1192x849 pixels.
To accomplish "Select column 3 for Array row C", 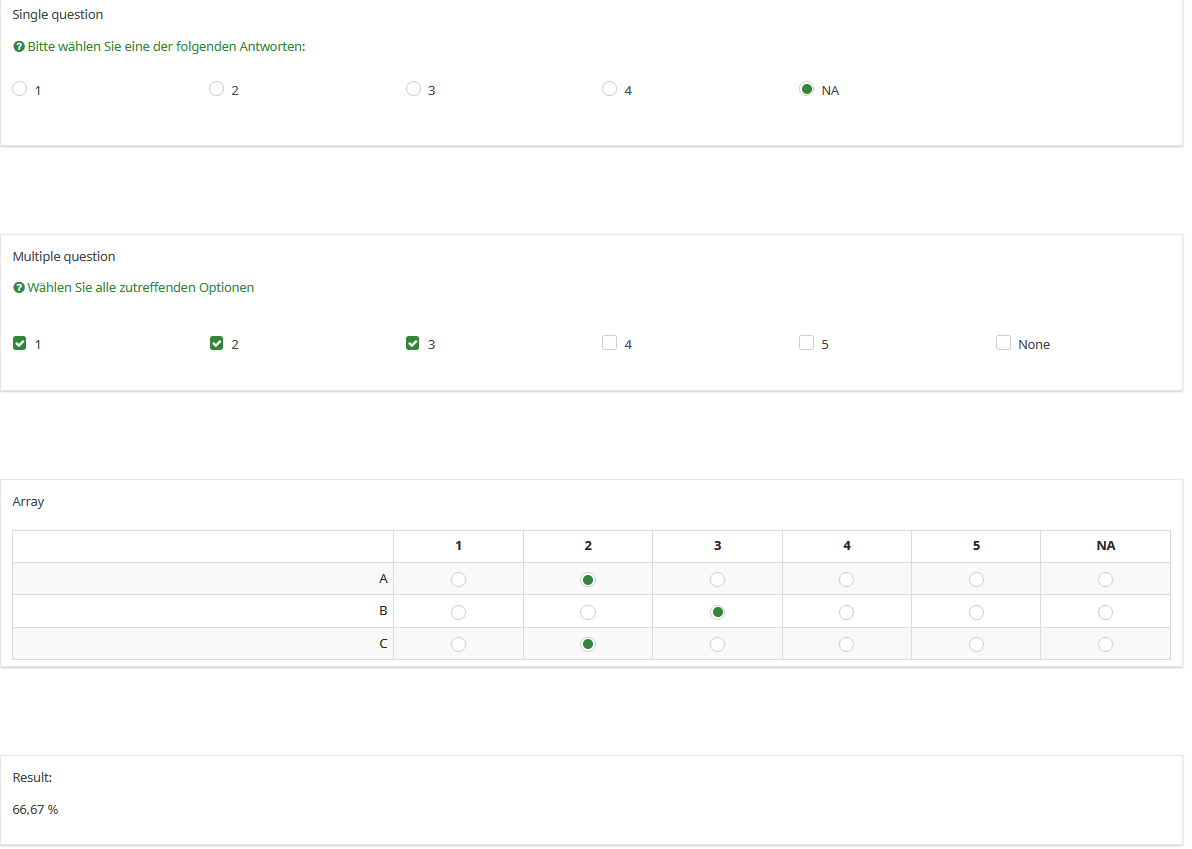I will click(717, 644).
